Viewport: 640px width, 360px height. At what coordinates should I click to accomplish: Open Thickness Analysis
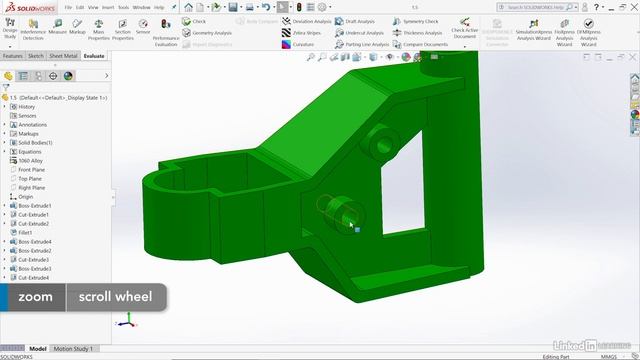(x=418, y=33)
